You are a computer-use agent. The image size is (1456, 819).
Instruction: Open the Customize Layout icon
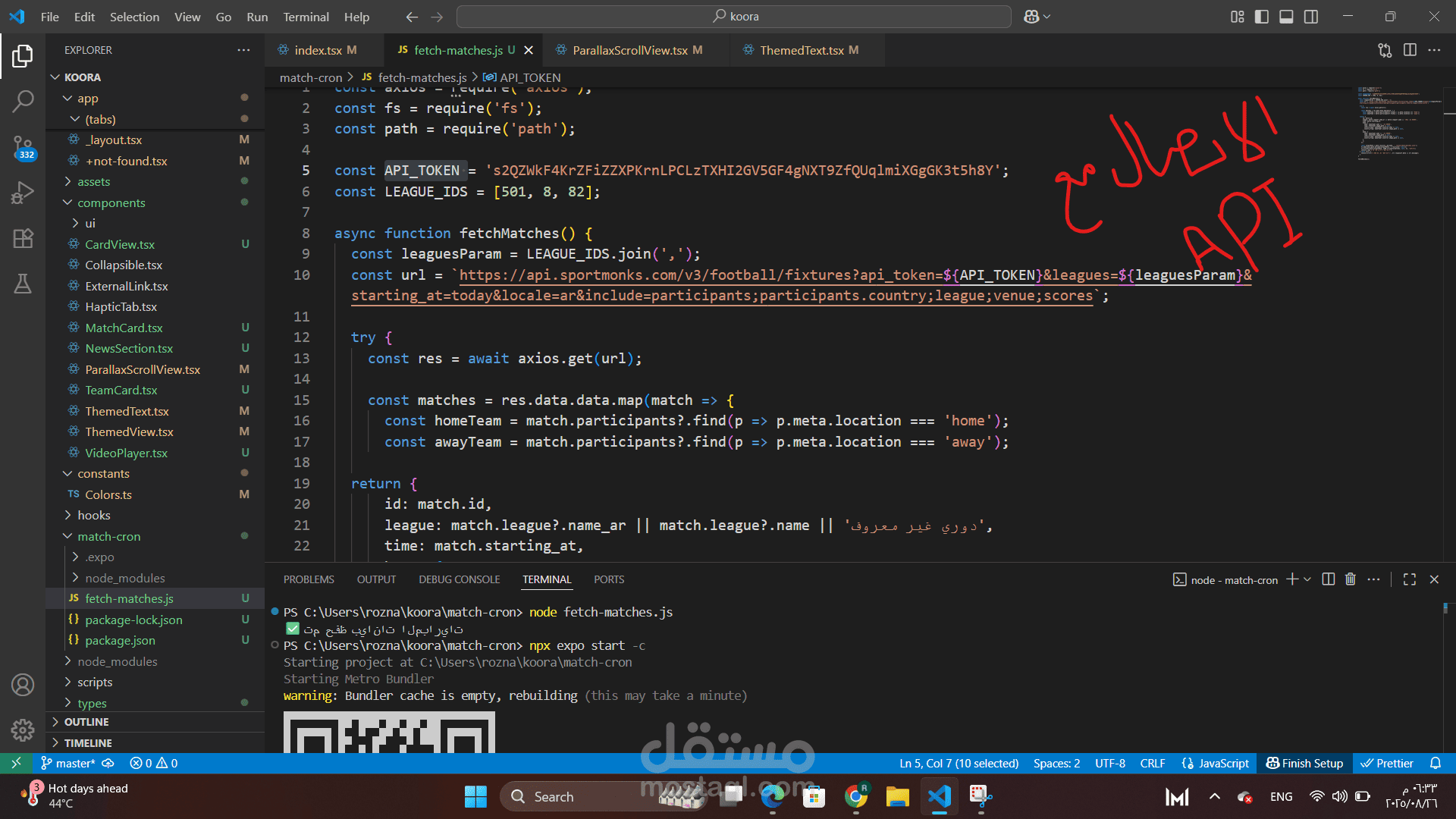pos(1237,17)
